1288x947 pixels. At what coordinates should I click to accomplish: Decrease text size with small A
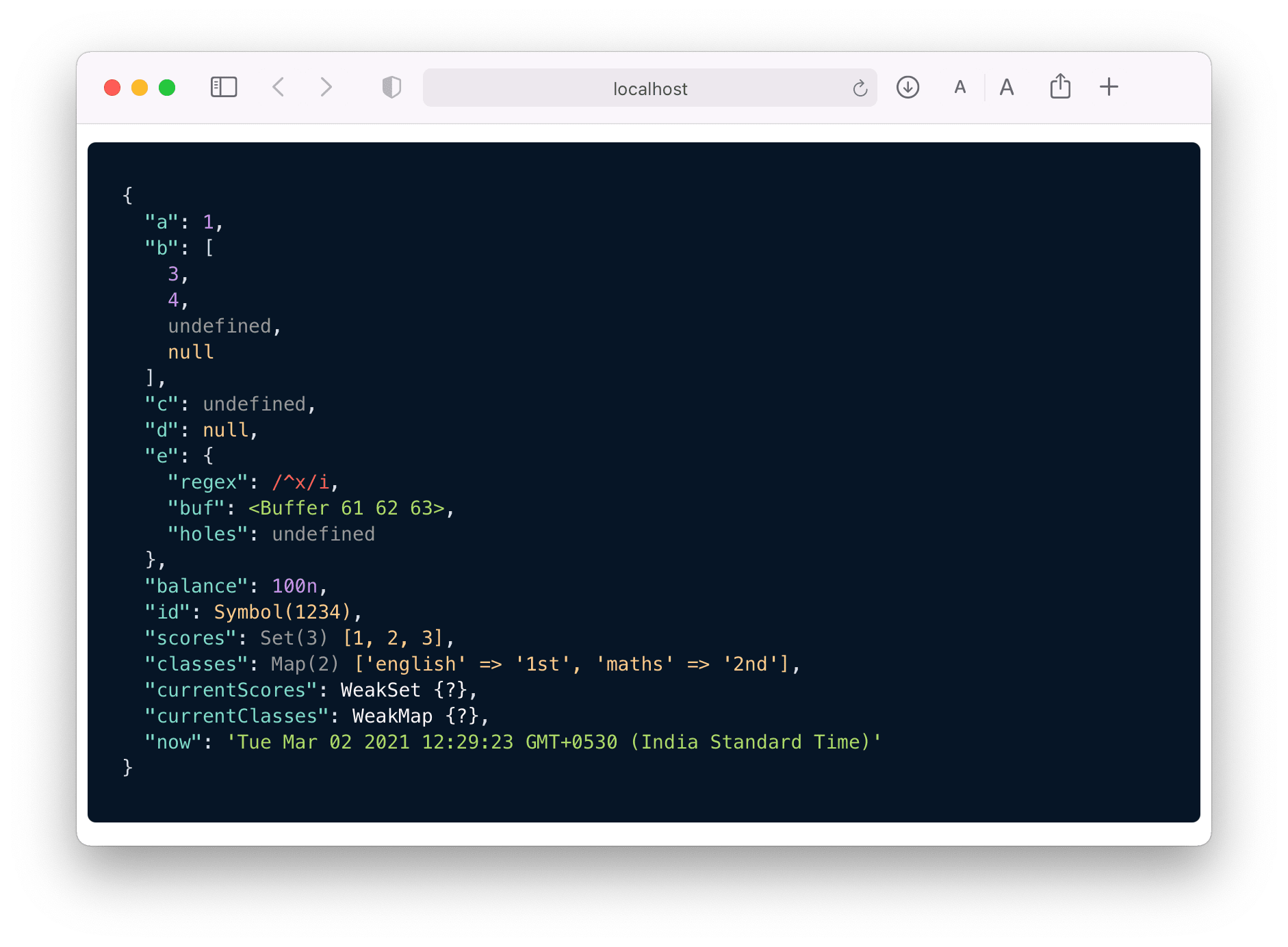pos(960,88)
